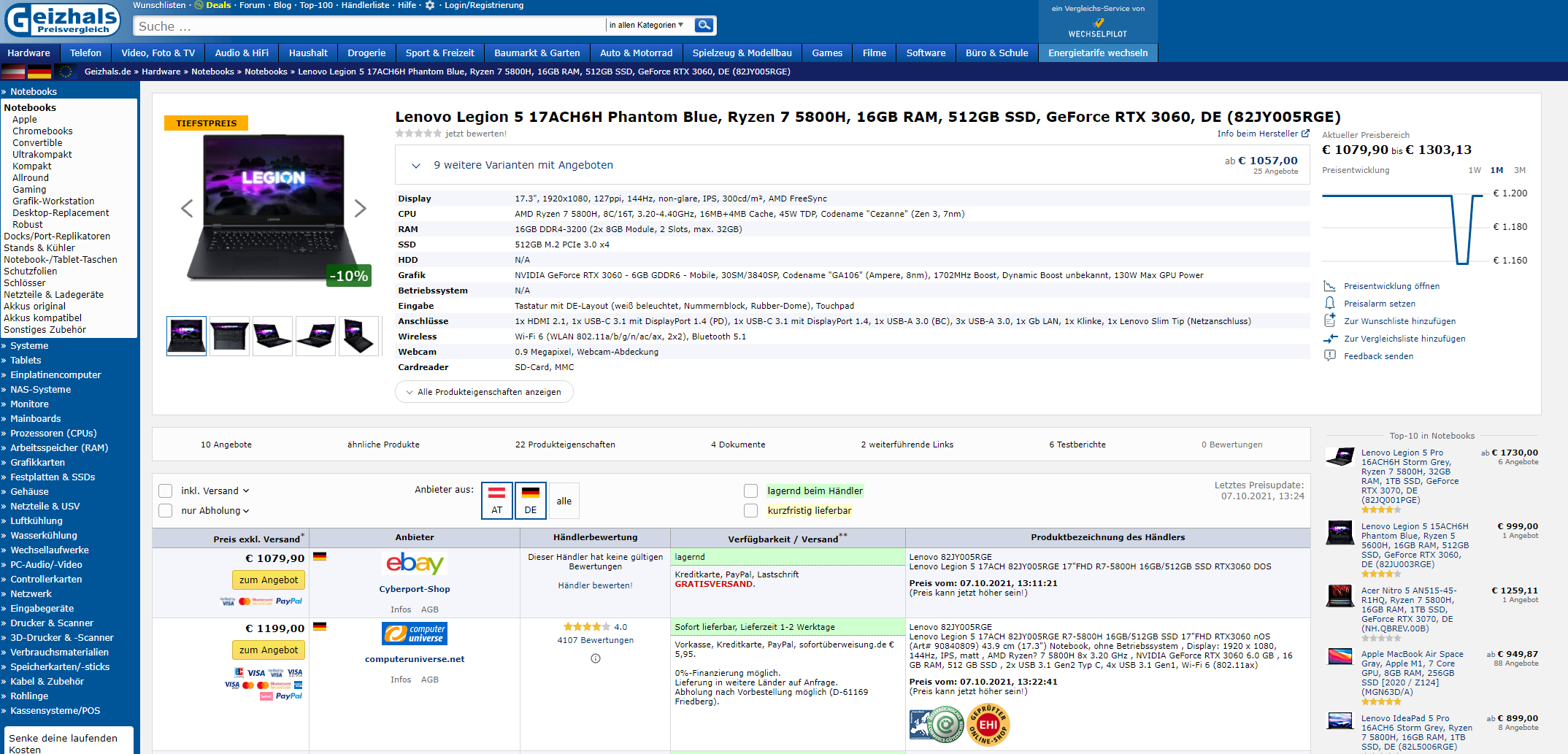The width and height of the screenshot is (1568, 754).
Task: Open external link icon beside Info beim Hersteller
Action: point(1305,134)
